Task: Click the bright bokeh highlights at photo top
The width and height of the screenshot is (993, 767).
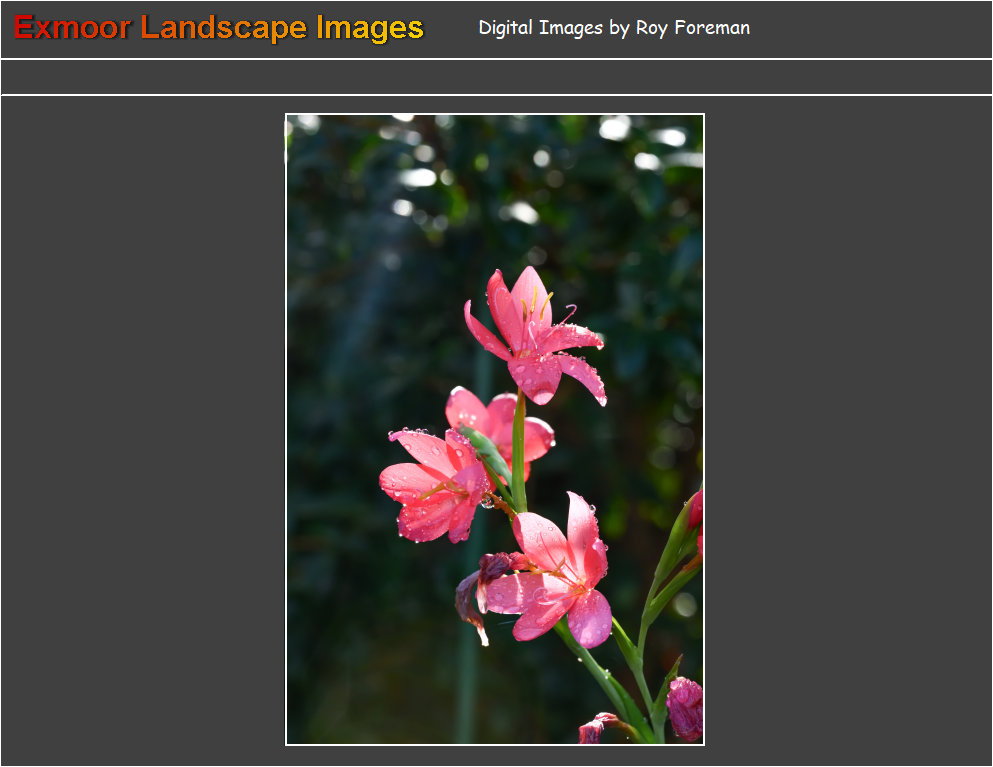Action: (x=614, y=128)
